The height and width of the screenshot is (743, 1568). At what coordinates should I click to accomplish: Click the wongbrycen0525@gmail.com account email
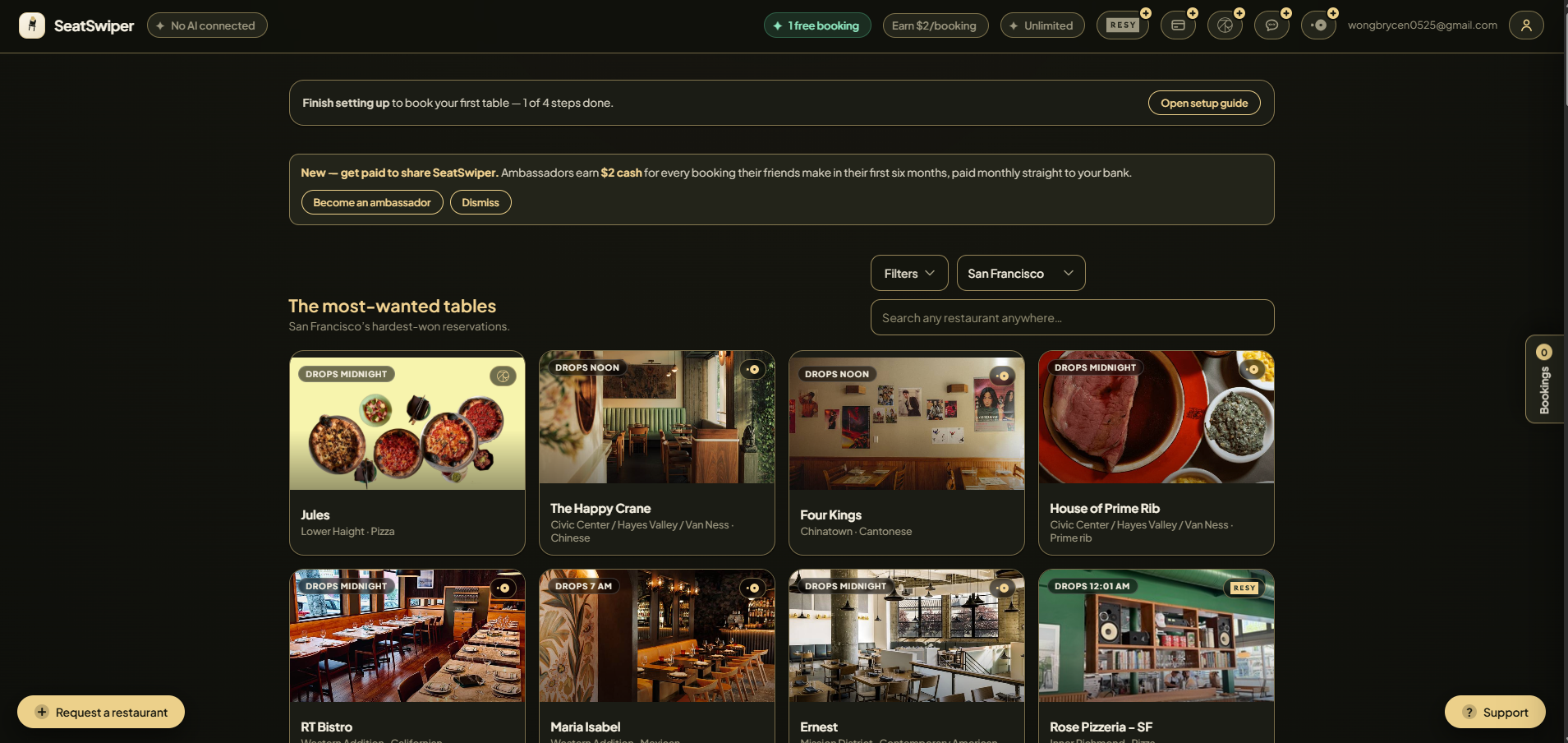click(x=1423, y=25)
